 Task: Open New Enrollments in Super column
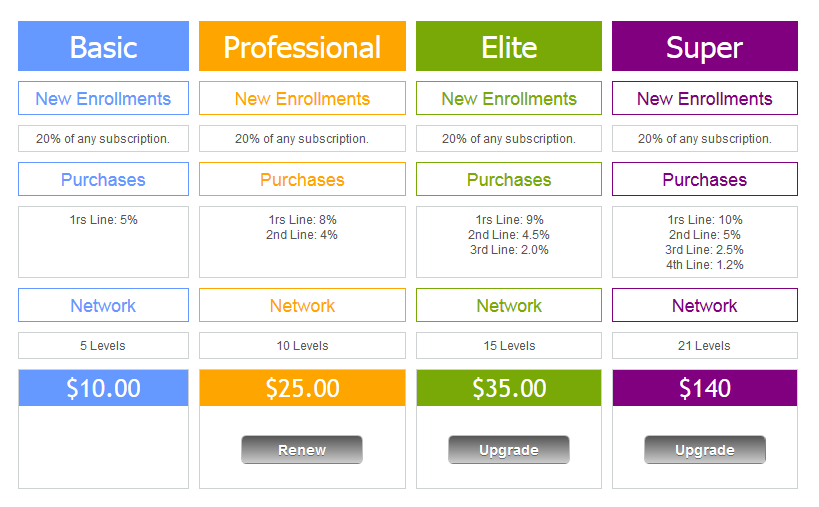click(704, 99)
